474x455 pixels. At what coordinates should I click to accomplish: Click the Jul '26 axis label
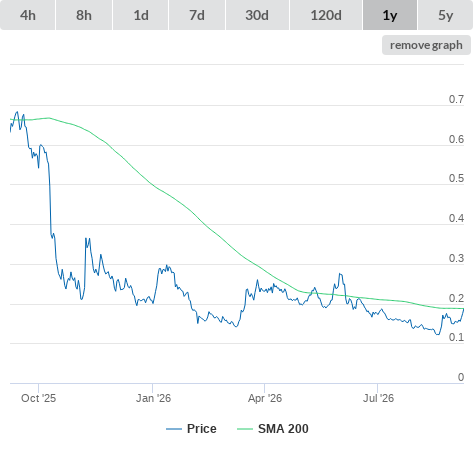[x=378, y=398]
